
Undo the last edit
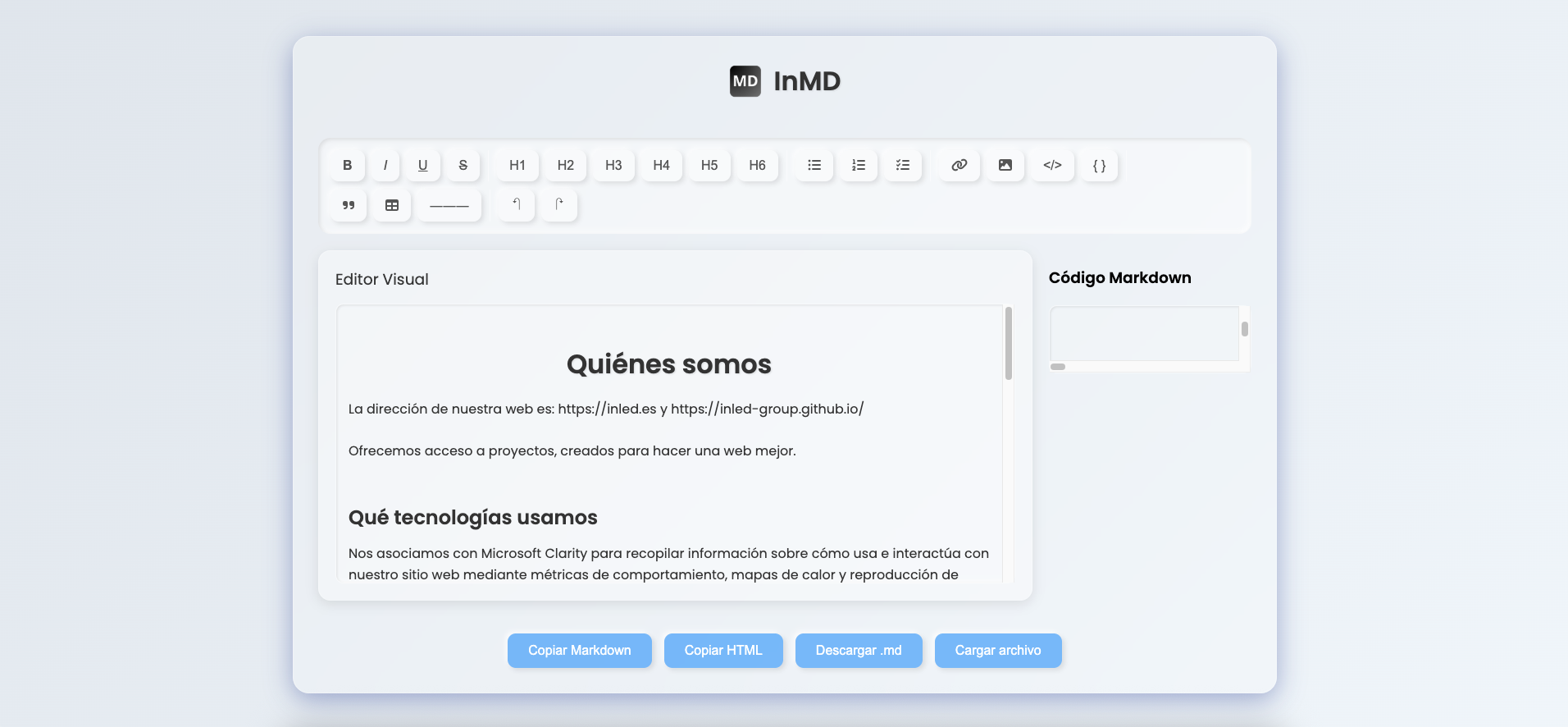(x=517, y=205)
